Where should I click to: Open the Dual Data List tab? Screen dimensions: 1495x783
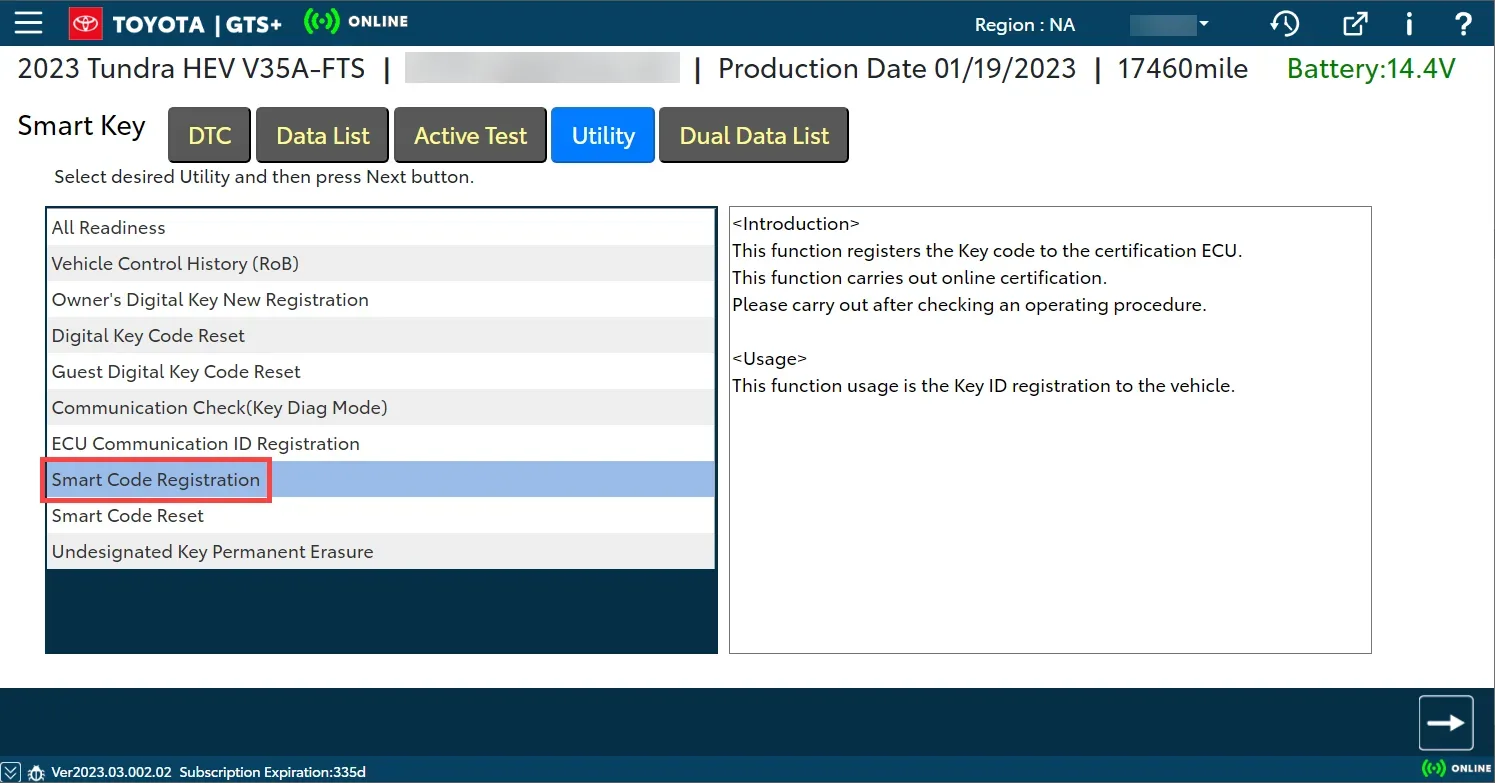click(754, 135)
